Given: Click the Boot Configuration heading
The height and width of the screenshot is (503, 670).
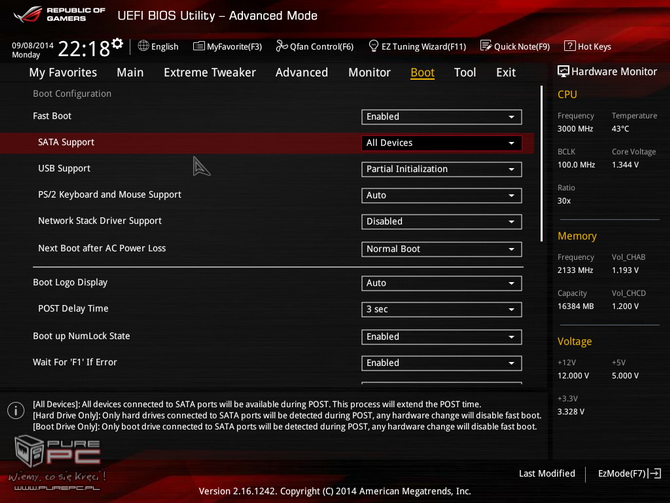Looking at the screenshot, I should click(72, 94).
